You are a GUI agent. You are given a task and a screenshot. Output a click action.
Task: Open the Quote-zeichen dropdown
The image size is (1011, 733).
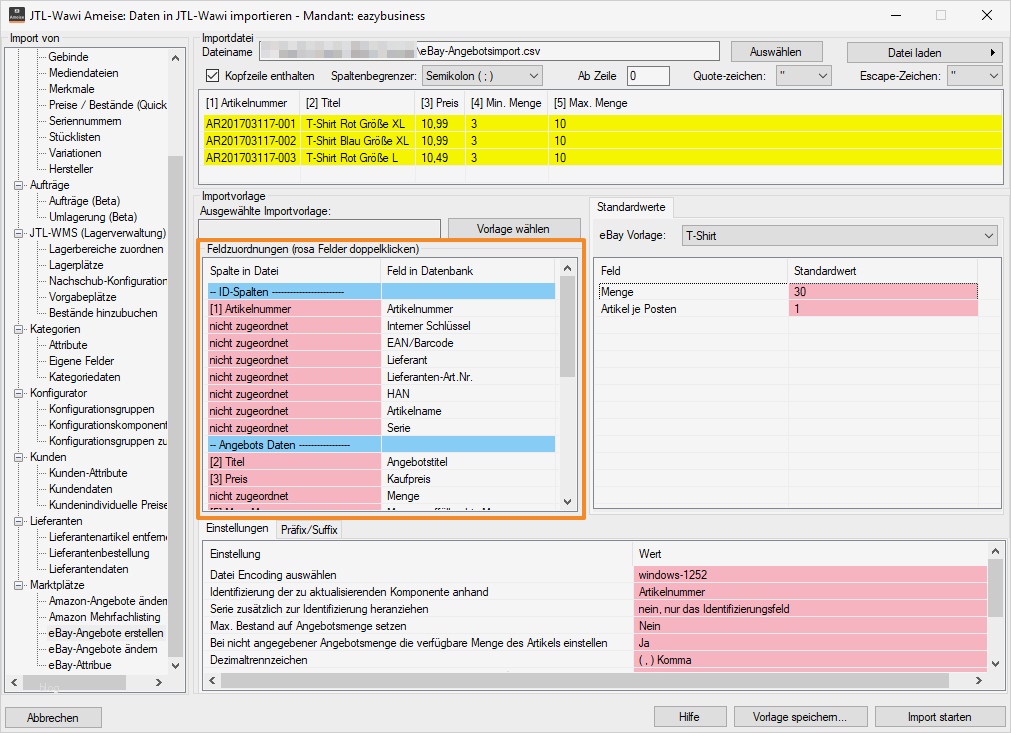click(804, 76)
